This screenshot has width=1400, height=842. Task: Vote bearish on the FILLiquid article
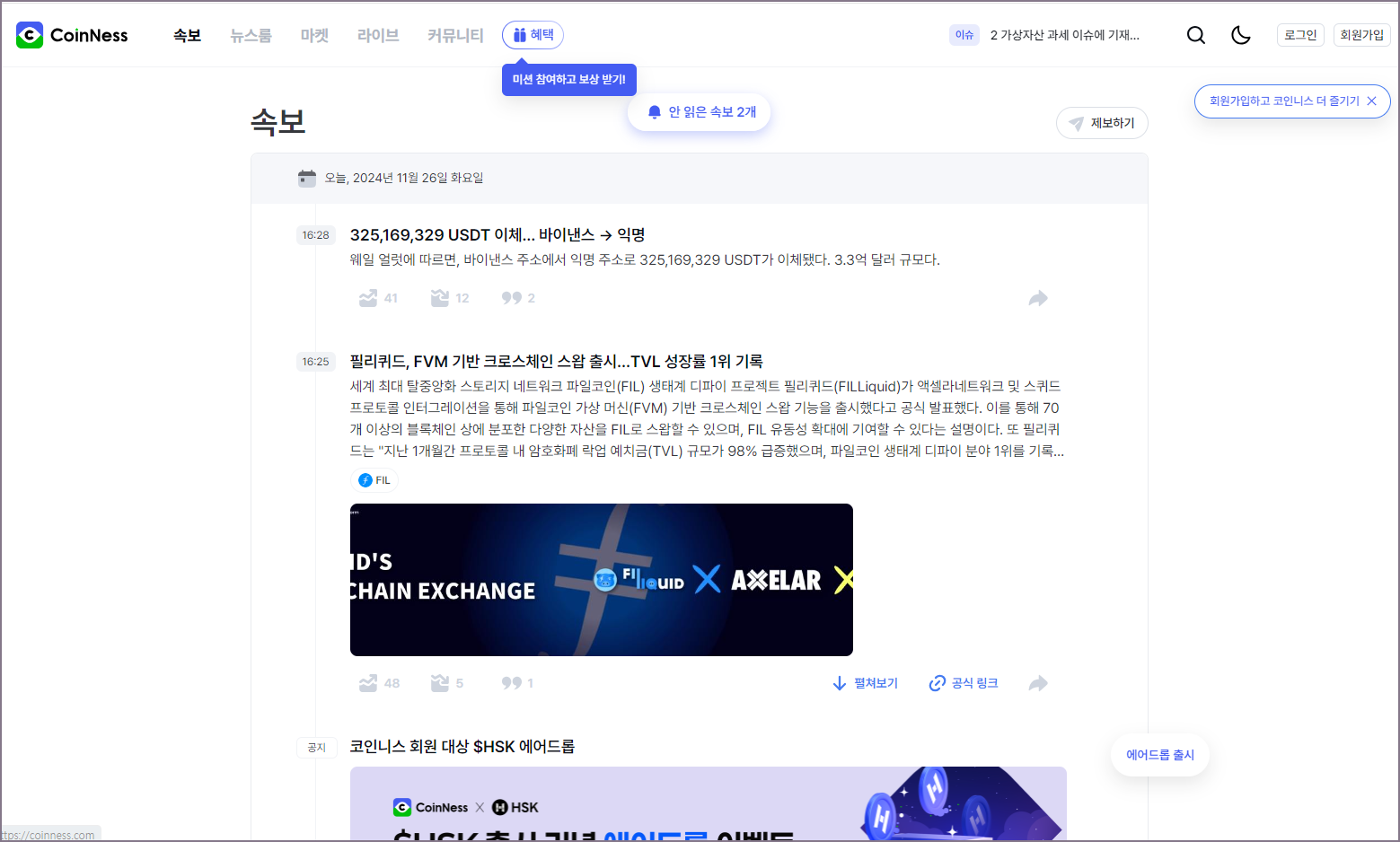click(439, 682)
